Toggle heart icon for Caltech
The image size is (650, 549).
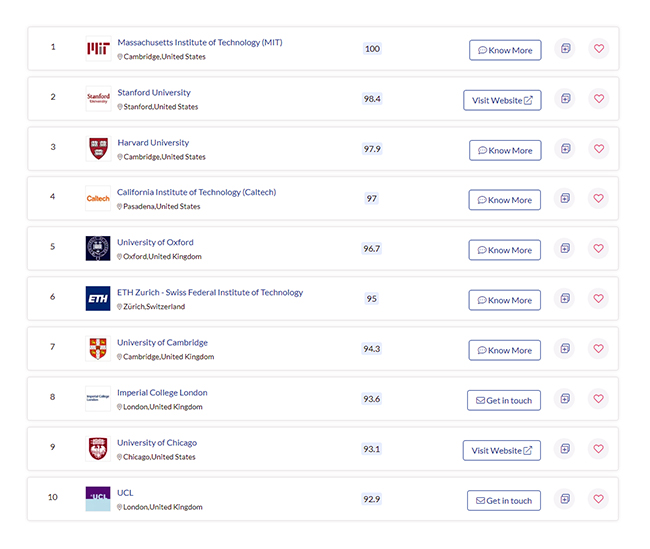(599, 199)
